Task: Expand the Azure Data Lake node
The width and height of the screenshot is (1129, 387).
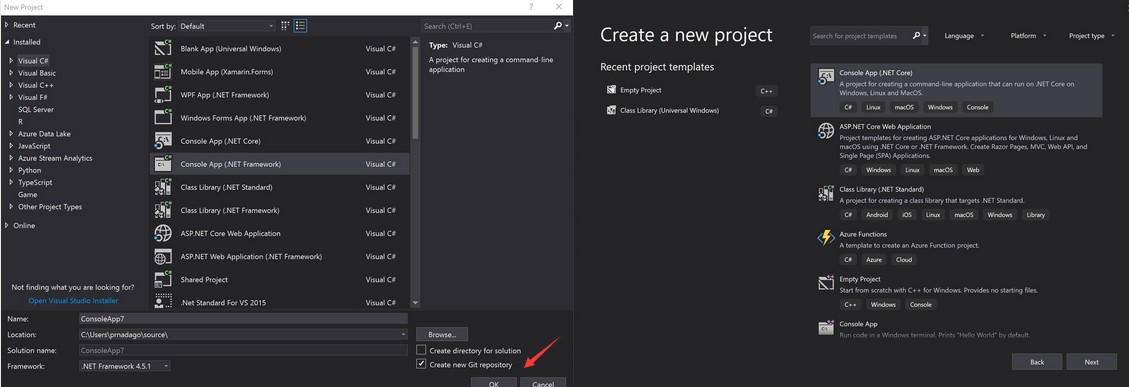Action: point(12,133)
